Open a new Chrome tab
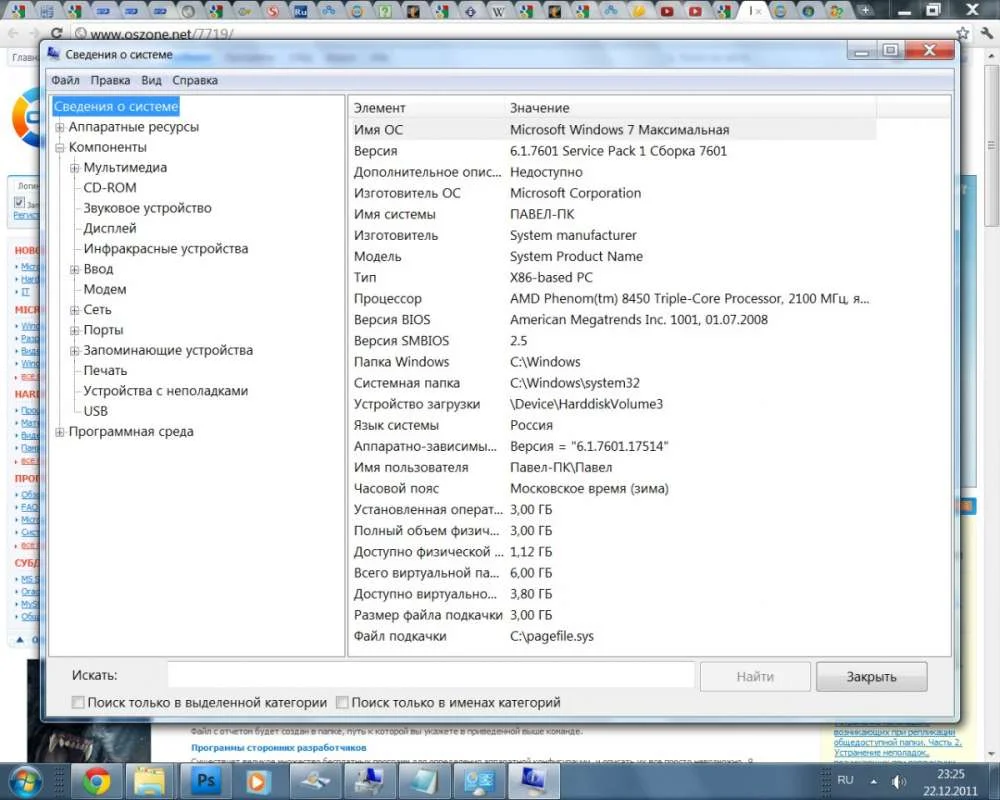Screen dimensions: 1000x800 pos(865,11)
